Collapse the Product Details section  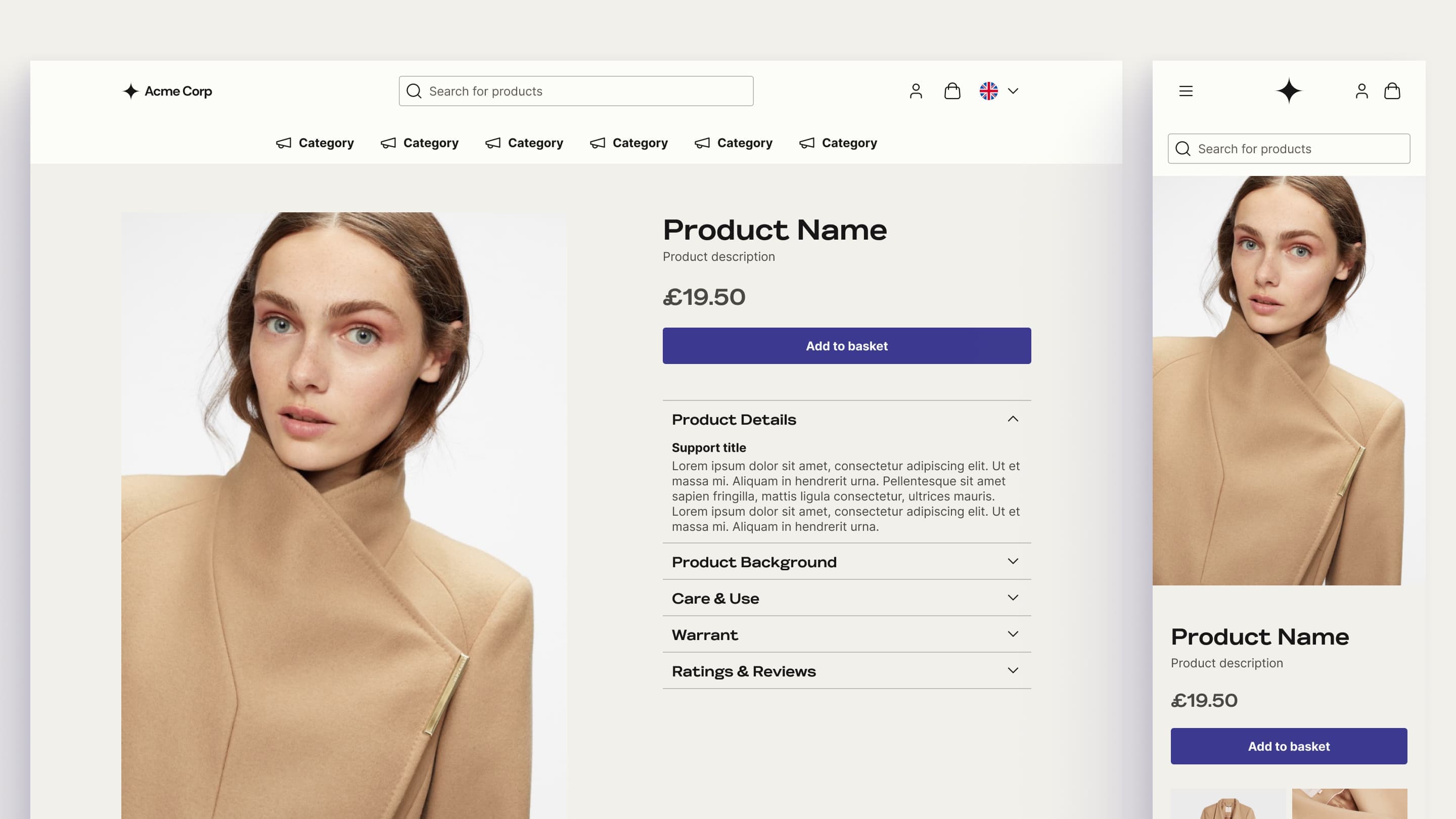[x=1012, y=419]
